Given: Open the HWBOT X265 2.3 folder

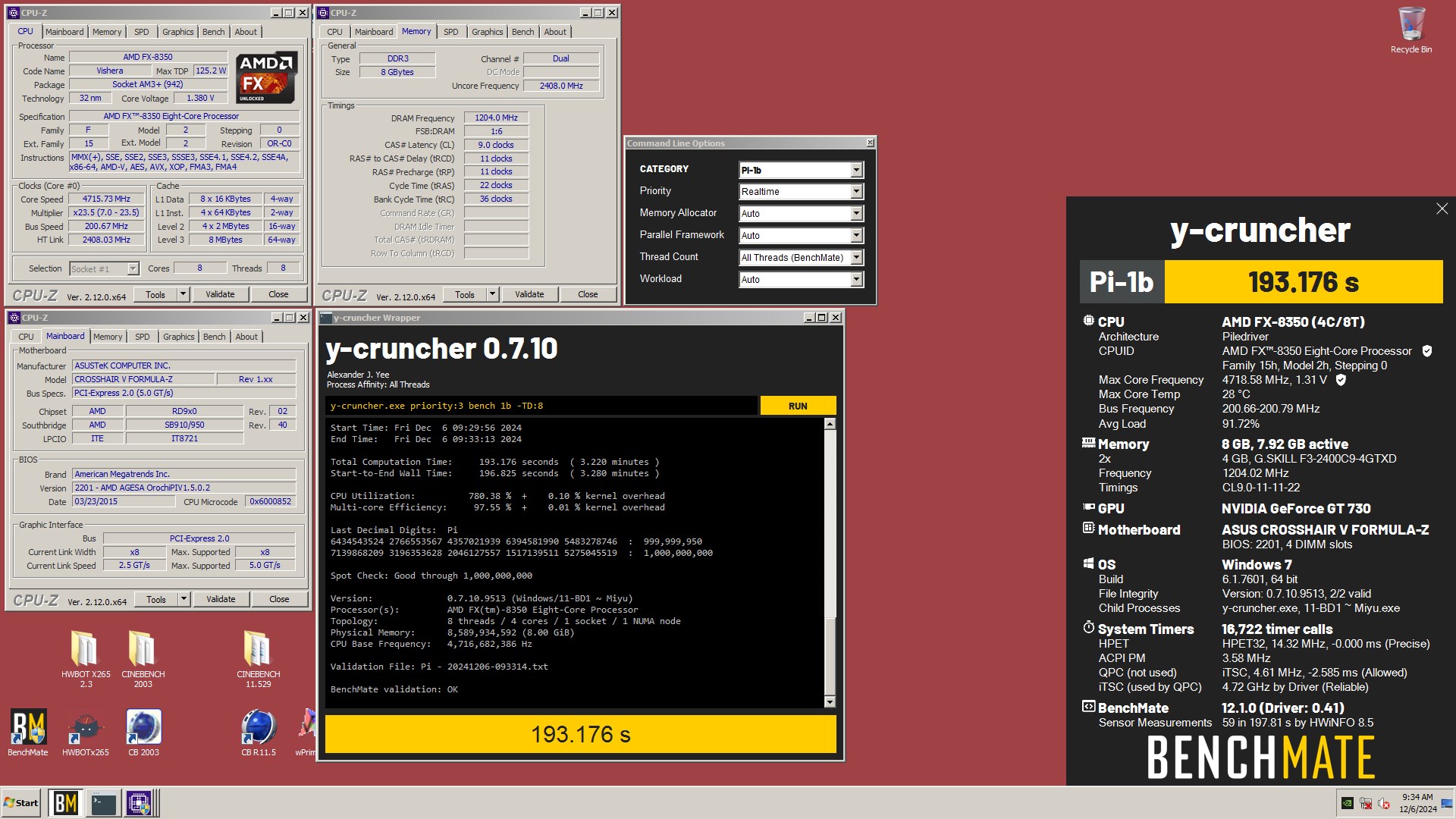Looking at the screenshot, I should [x=86, y=658].
